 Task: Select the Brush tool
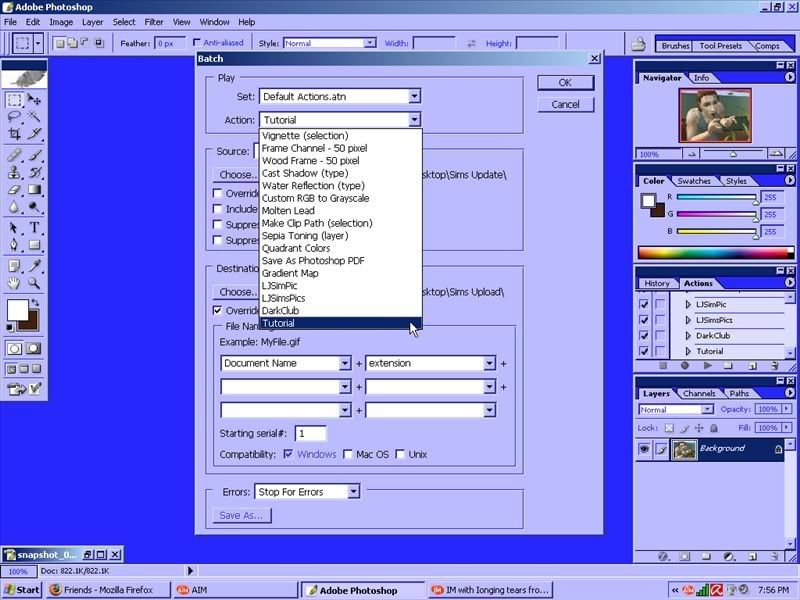[34, 155]
